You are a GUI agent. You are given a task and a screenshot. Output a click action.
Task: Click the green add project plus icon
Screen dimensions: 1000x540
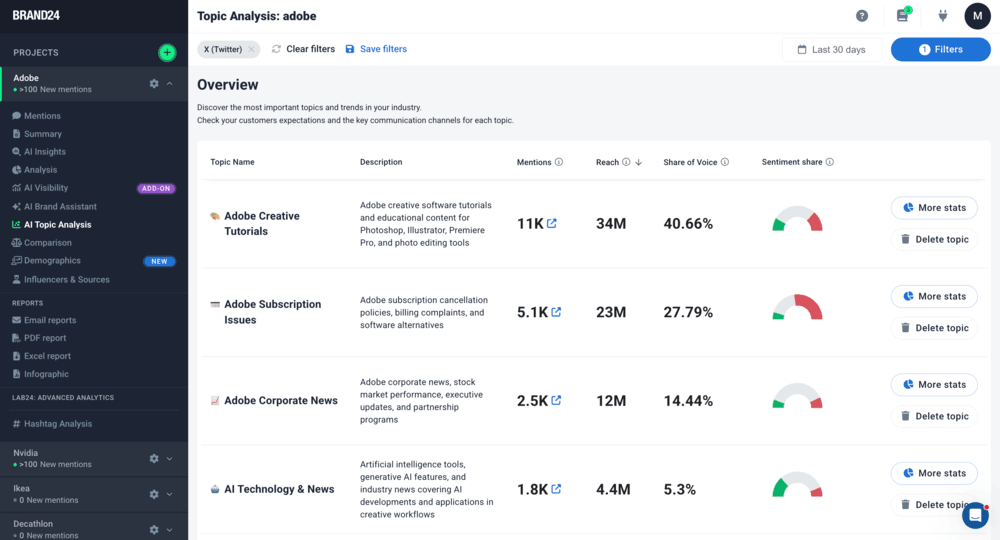(167, 52)
